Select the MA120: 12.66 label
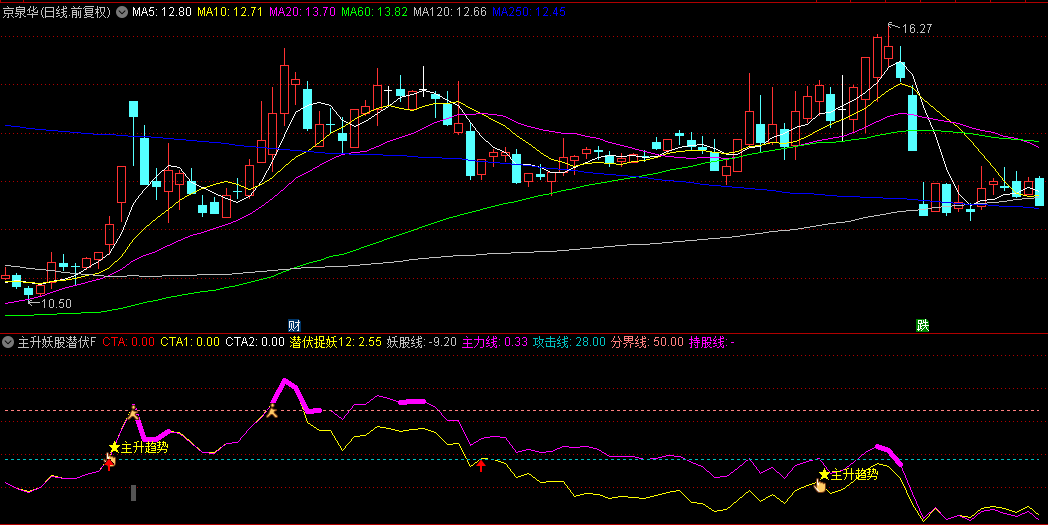 coord(450,12)
